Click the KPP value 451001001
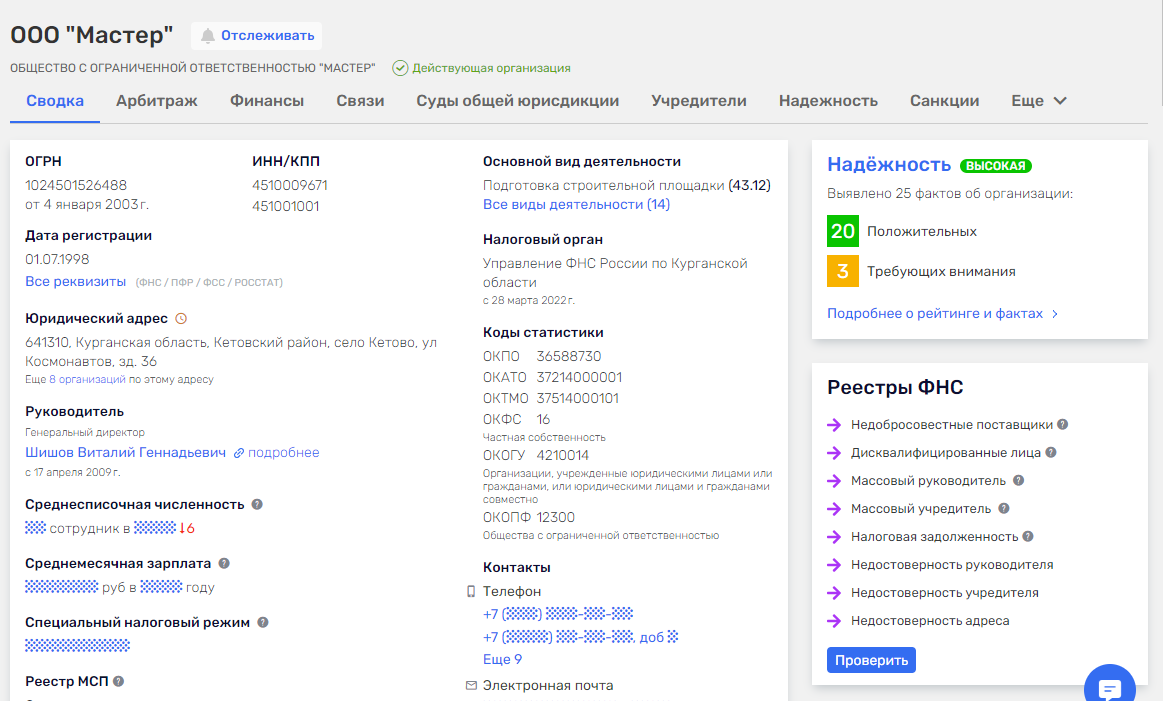 286,206
